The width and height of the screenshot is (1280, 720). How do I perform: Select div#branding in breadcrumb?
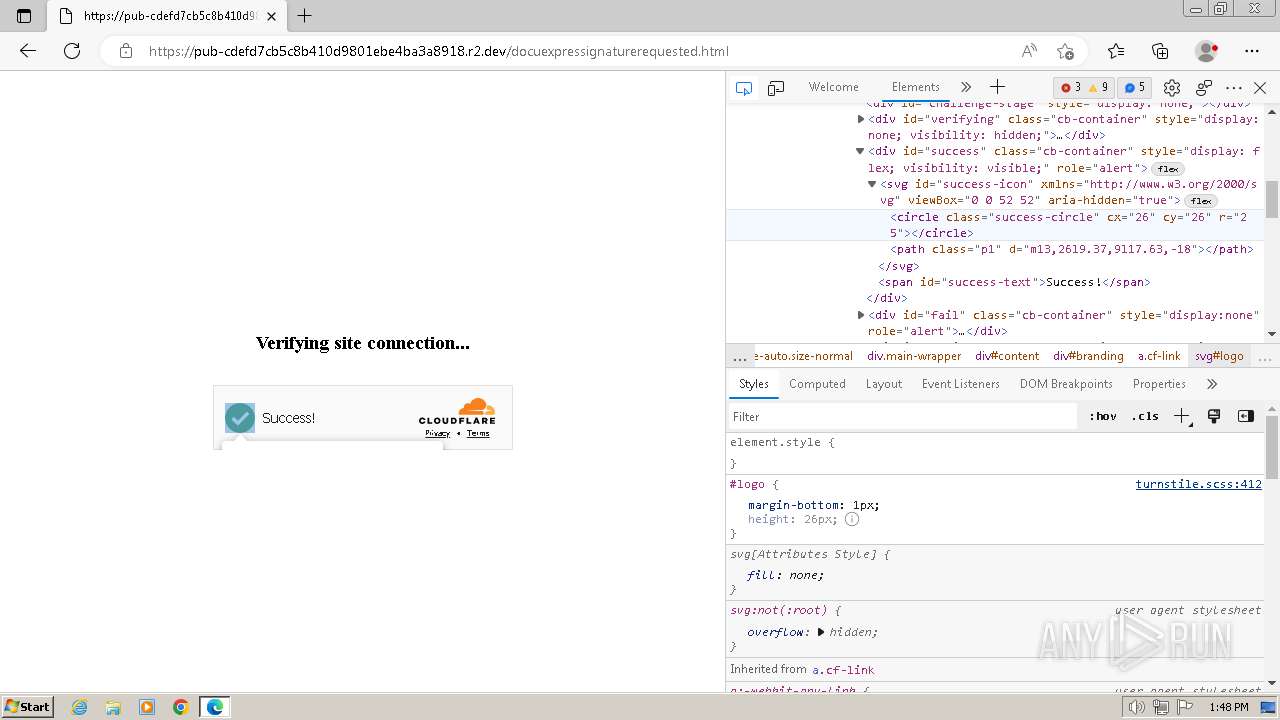1088,356
